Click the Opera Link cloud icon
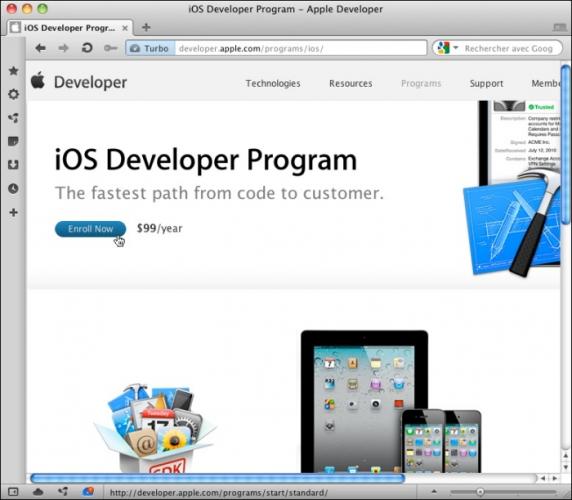 38,492
